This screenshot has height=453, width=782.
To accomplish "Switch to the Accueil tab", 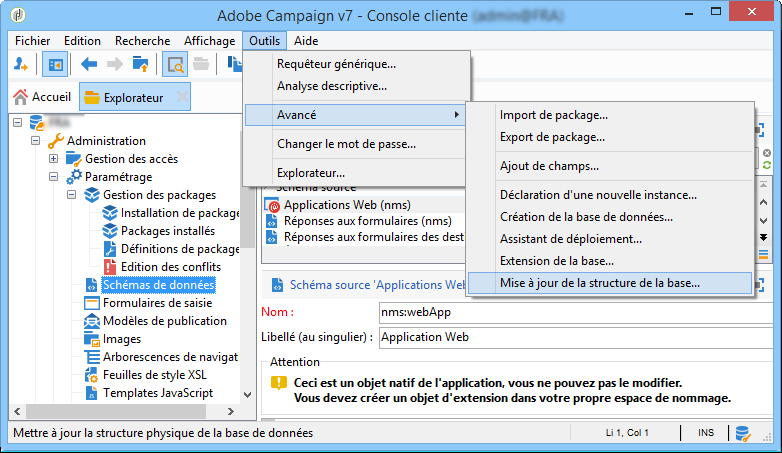I will pyautogui.click(x=42, y=97).
